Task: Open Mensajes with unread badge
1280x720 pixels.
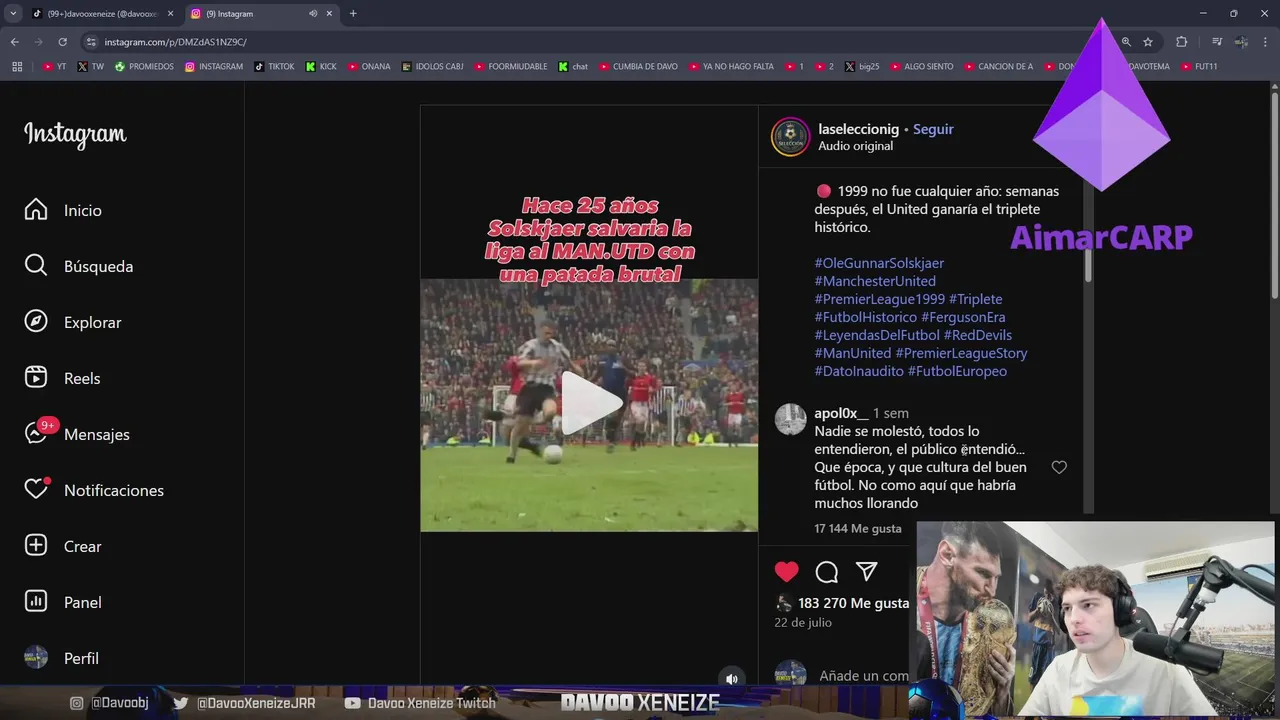Action: coord(77,434)
